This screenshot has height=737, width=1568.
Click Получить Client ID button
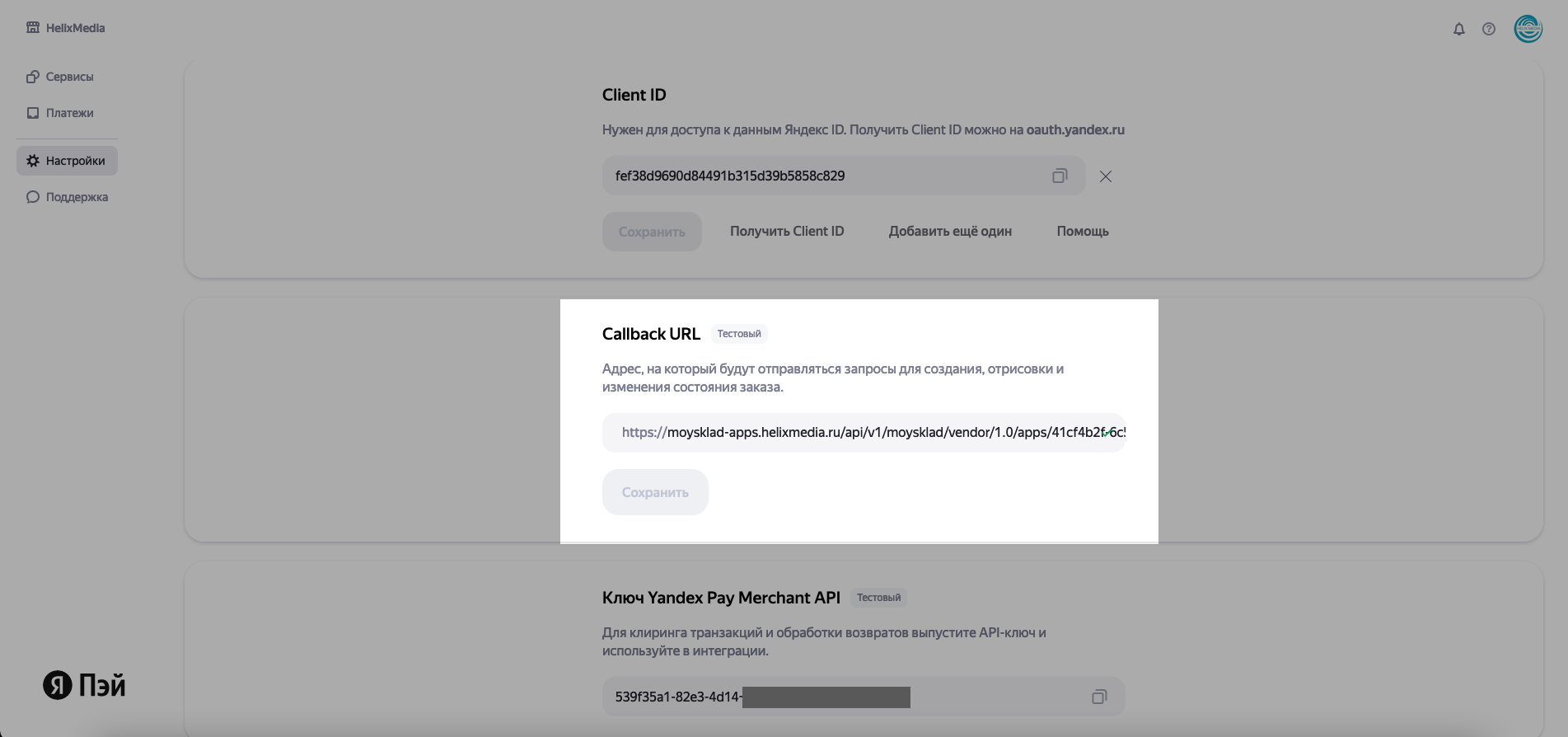click(x=787, y=232)
